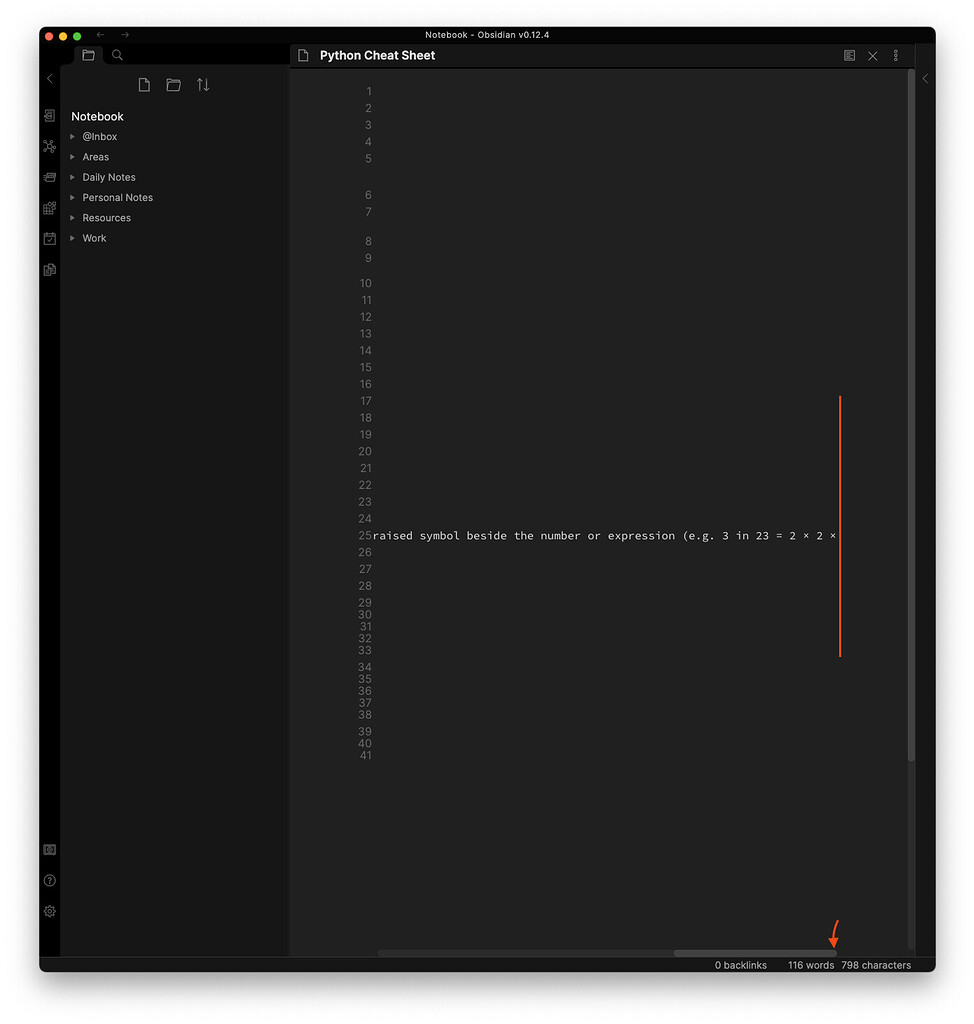Change the file sort order
This screenshot has height=1024, width=974.
pos(203,84)
